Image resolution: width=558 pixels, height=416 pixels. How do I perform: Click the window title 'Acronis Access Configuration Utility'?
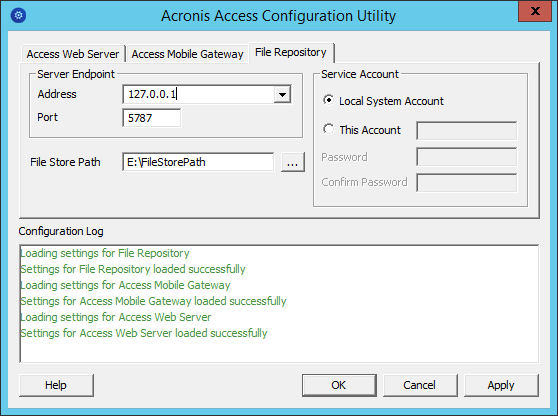[278, 16]
